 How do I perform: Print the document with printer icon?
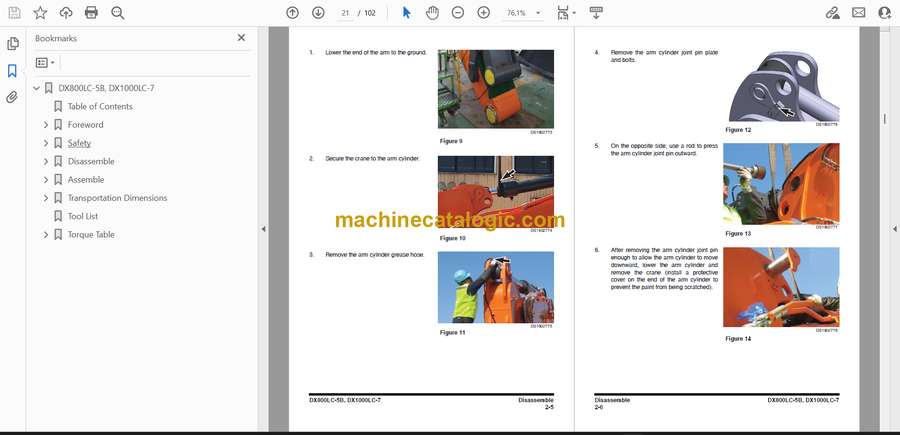(x=92, y=13)
